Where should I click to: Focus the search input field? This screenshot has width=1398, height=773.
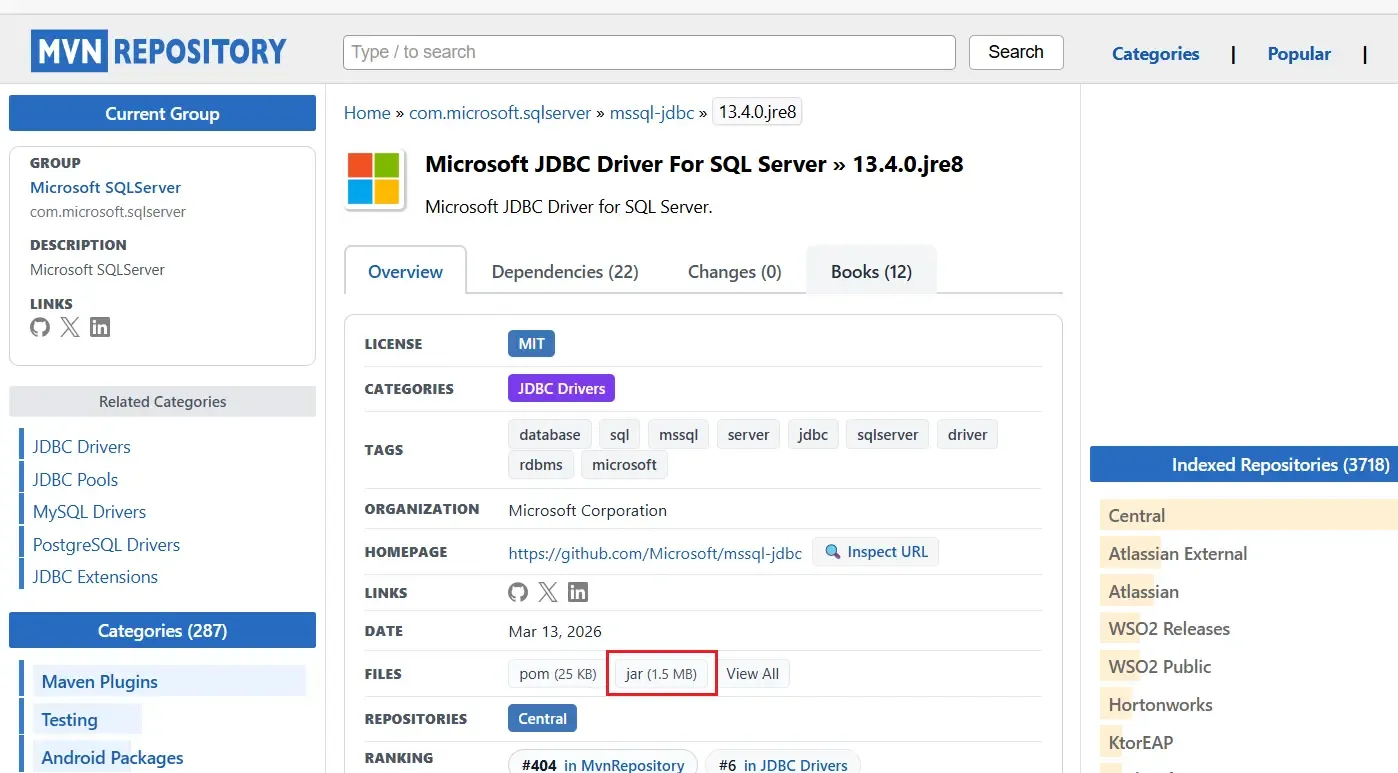tap(649, 52)
